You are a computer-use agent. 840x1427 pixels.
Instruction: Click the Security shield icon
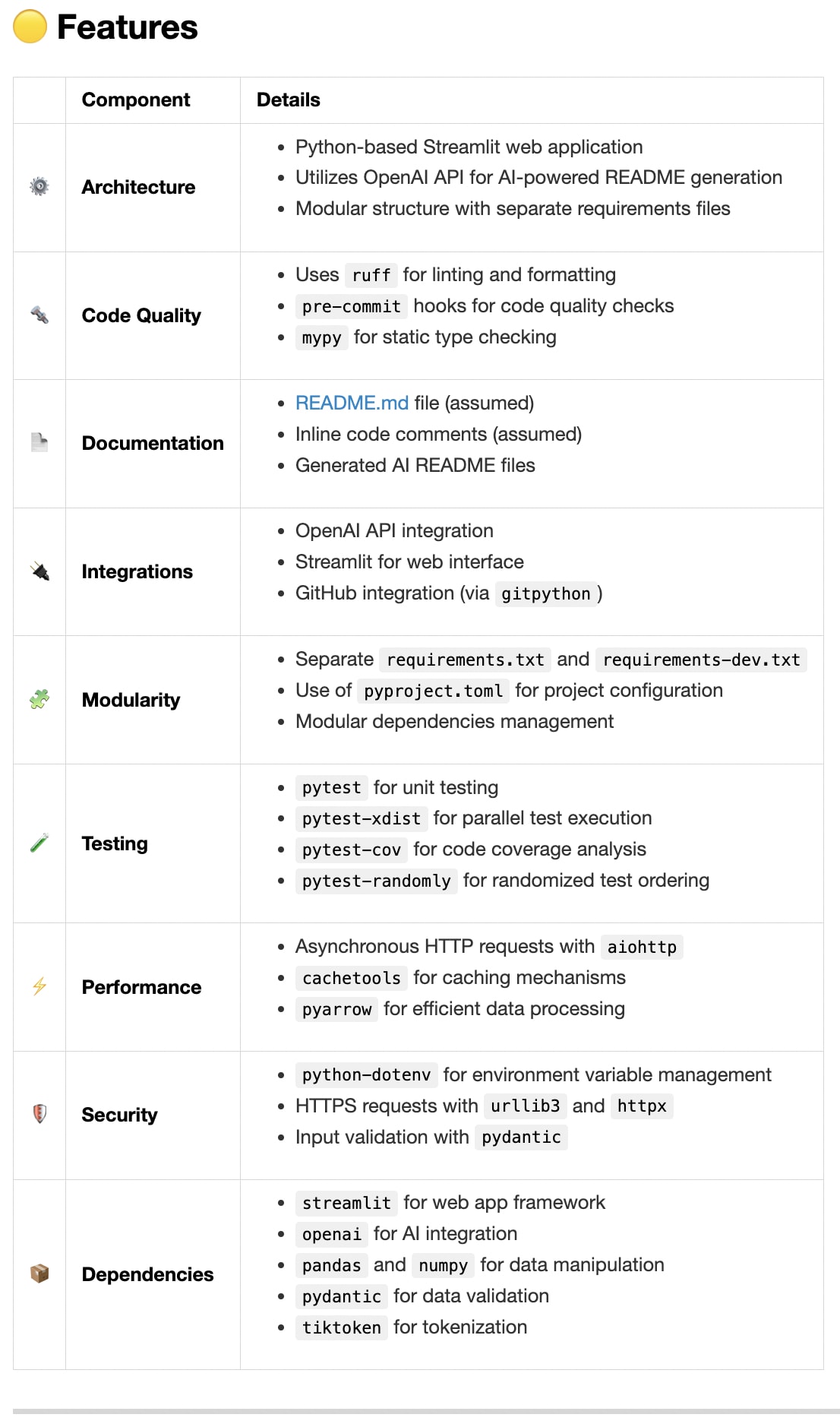pos(39,1114)
